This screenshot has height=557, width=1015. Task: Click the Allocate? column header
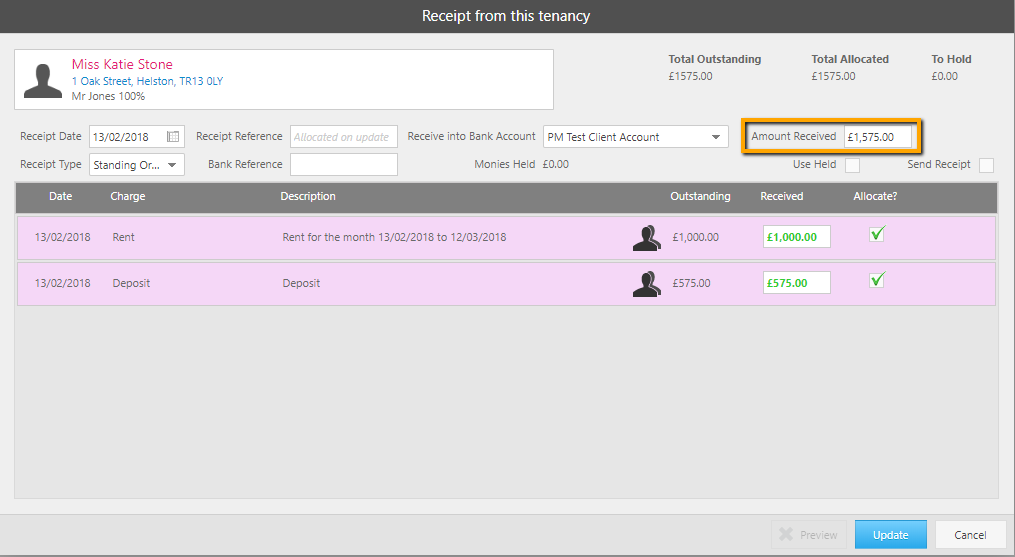tap(875, 196)
